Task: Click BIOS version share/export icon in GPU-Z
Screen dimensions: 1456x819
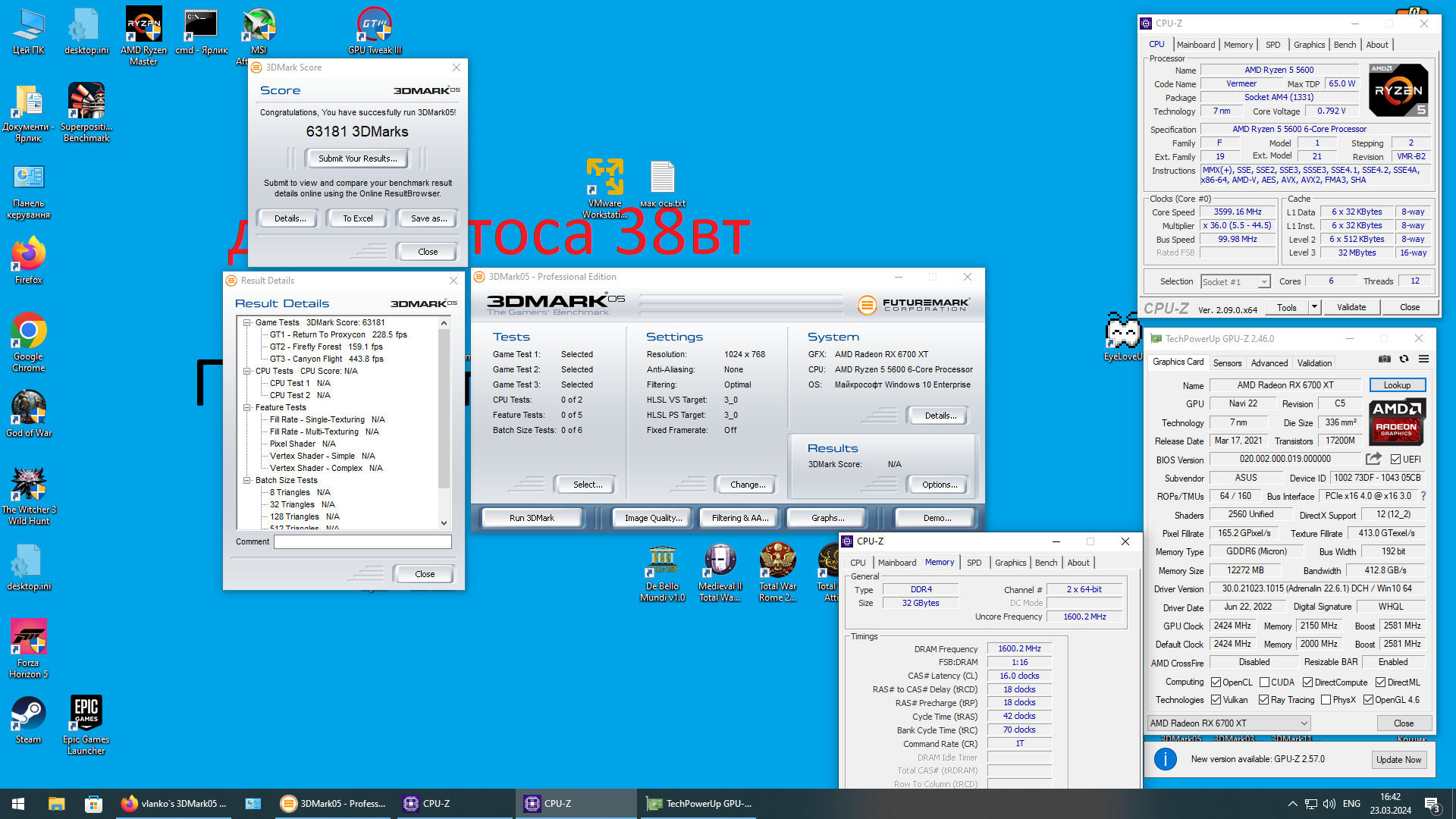Action: tap(1373, 459)
